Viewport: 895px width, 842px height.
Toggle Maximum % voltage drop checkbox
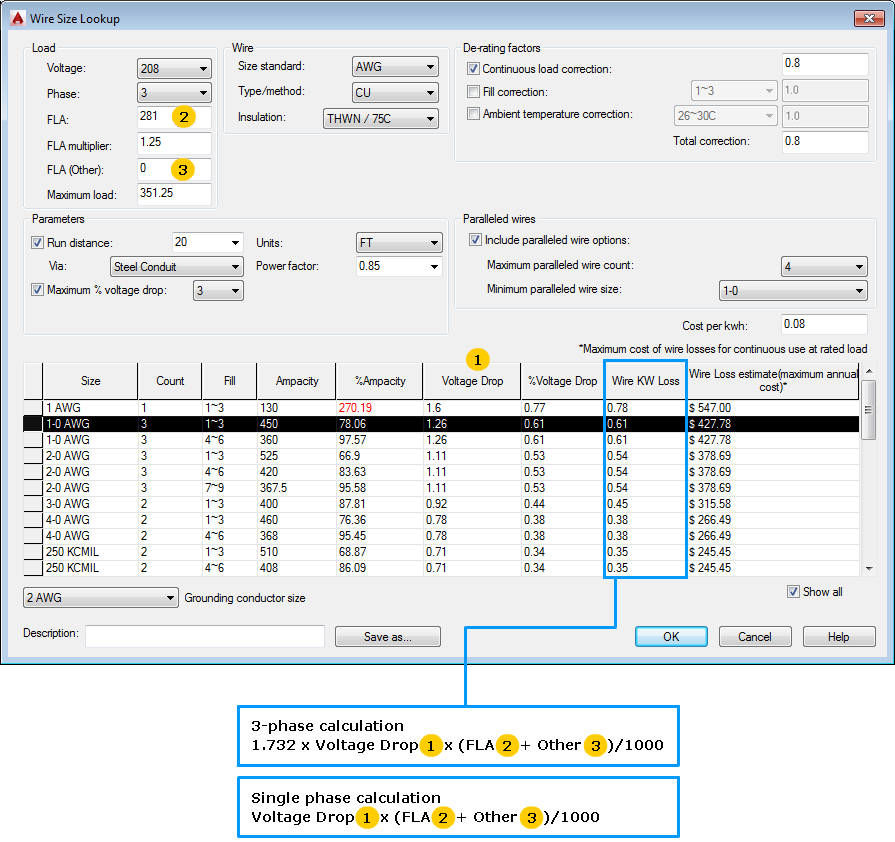click(37, 289)
